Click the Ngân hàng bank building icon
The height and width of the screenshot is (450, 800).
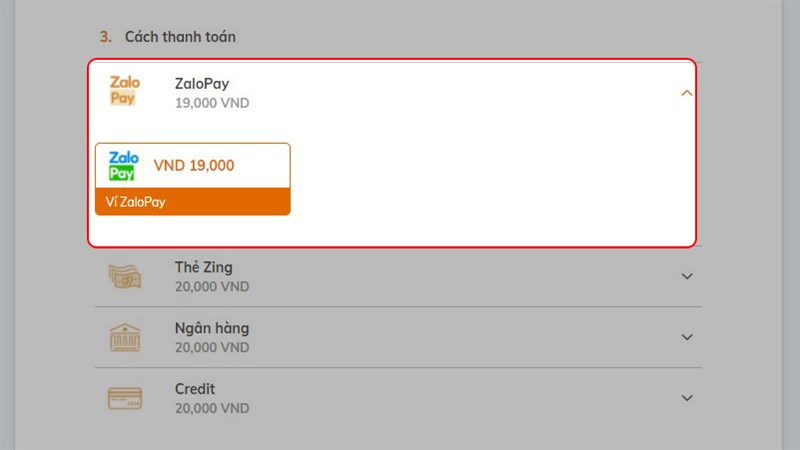(124, 337)
